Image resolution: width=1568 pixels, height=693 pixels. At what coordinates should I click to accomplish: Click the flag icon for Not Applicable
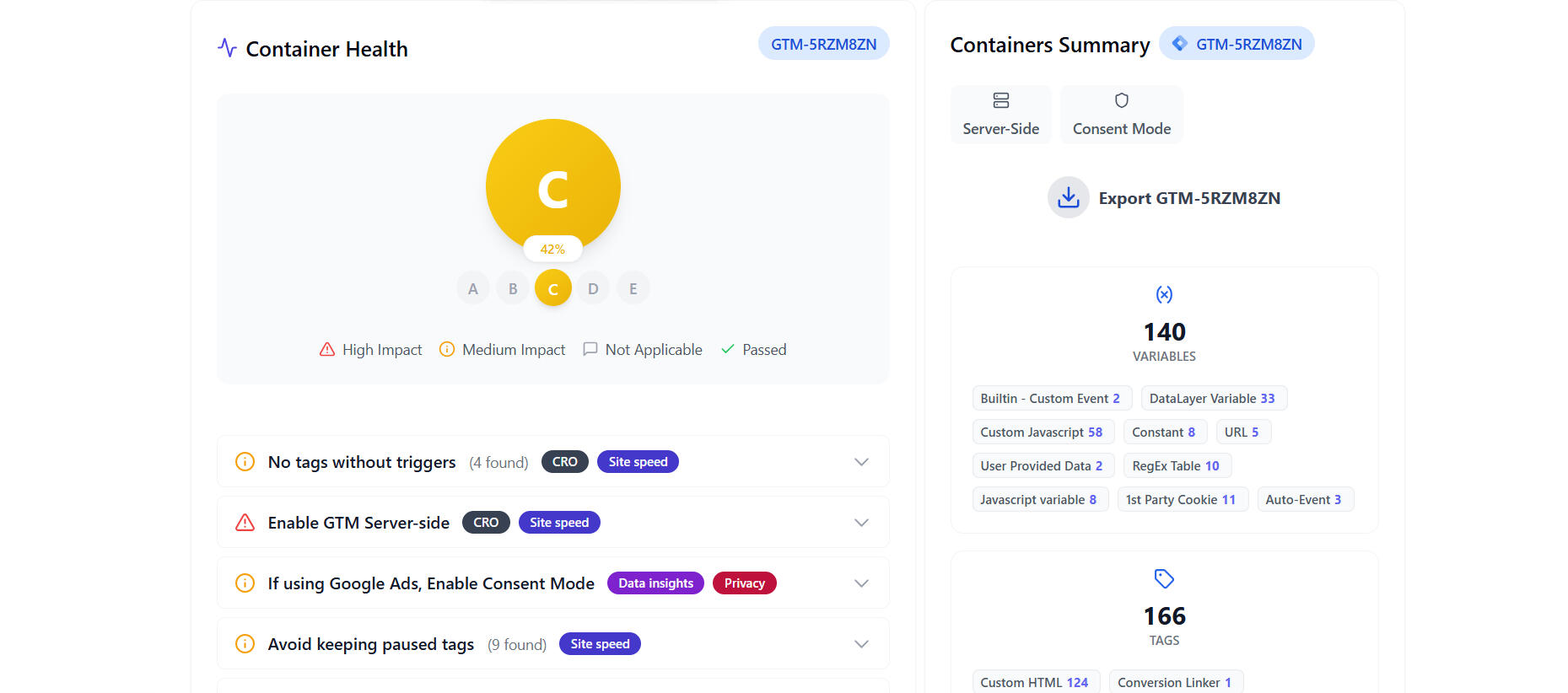590,349
